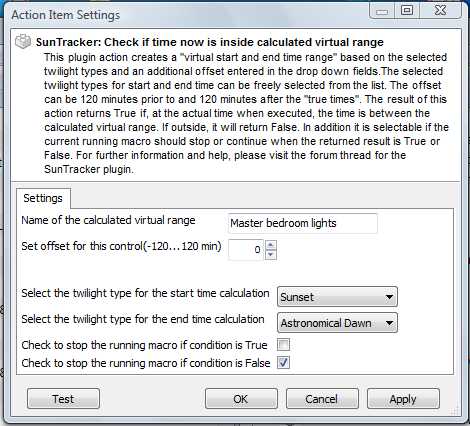Viewport: 470px width, 426px height.
Task: Uncheck stop macro if condition is False
Action: tap(283, 363)
